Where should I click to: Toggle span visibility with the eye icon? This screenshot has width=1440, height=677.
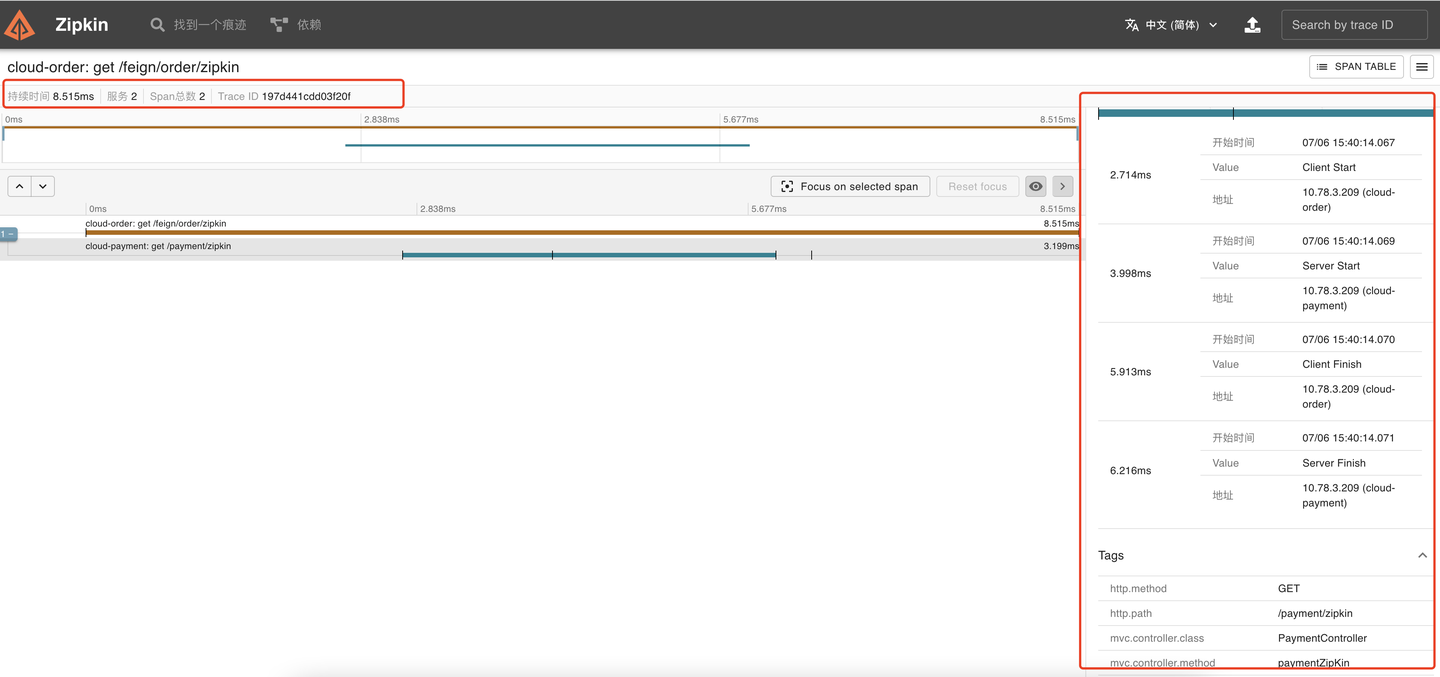tap(1035, 186)
